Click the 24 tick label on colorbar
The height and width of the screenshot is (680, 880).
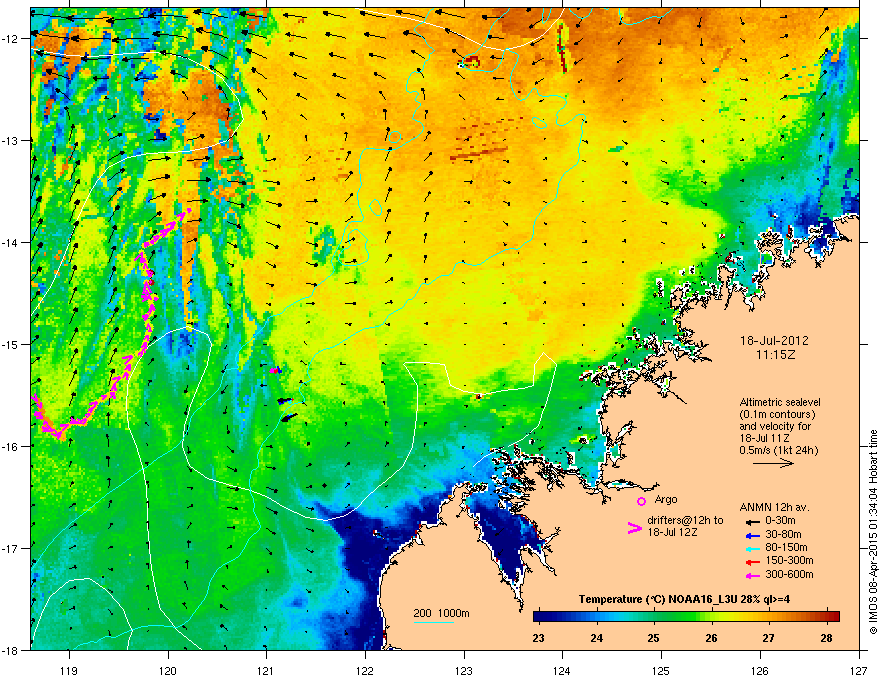[597, 638]
